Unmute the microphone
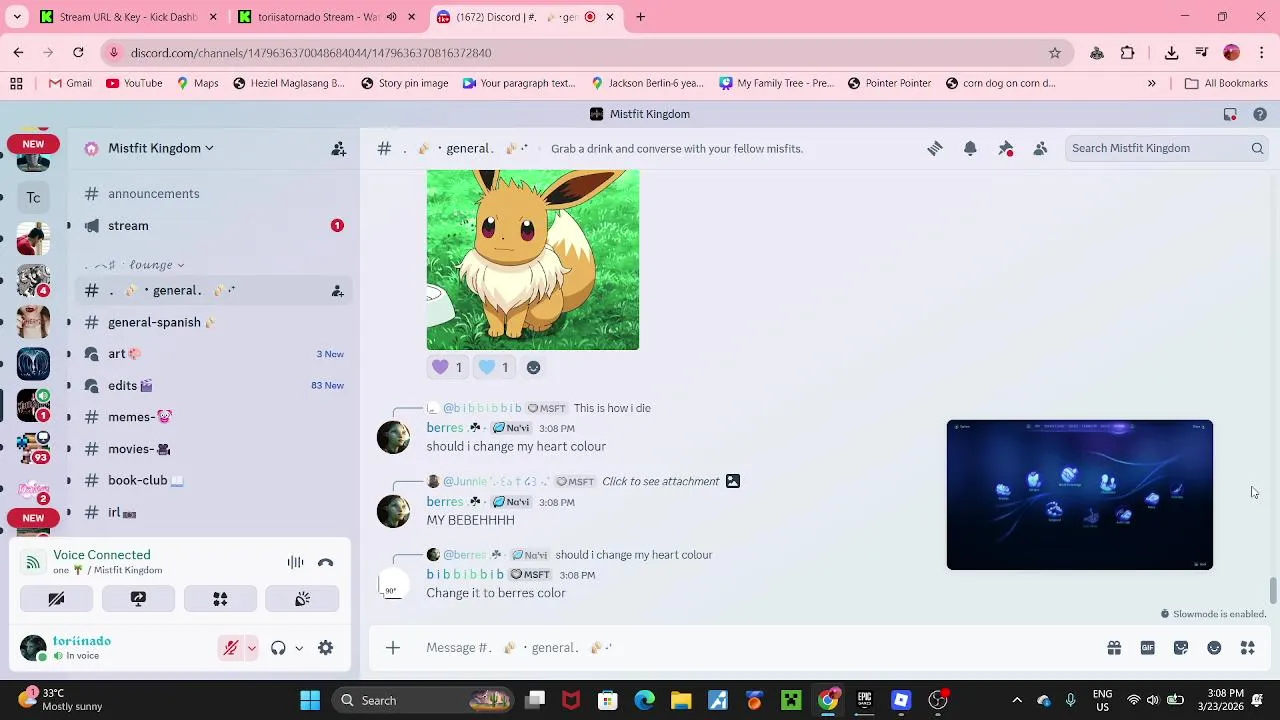The image size is (1280, 720). [x=231, y=648]
